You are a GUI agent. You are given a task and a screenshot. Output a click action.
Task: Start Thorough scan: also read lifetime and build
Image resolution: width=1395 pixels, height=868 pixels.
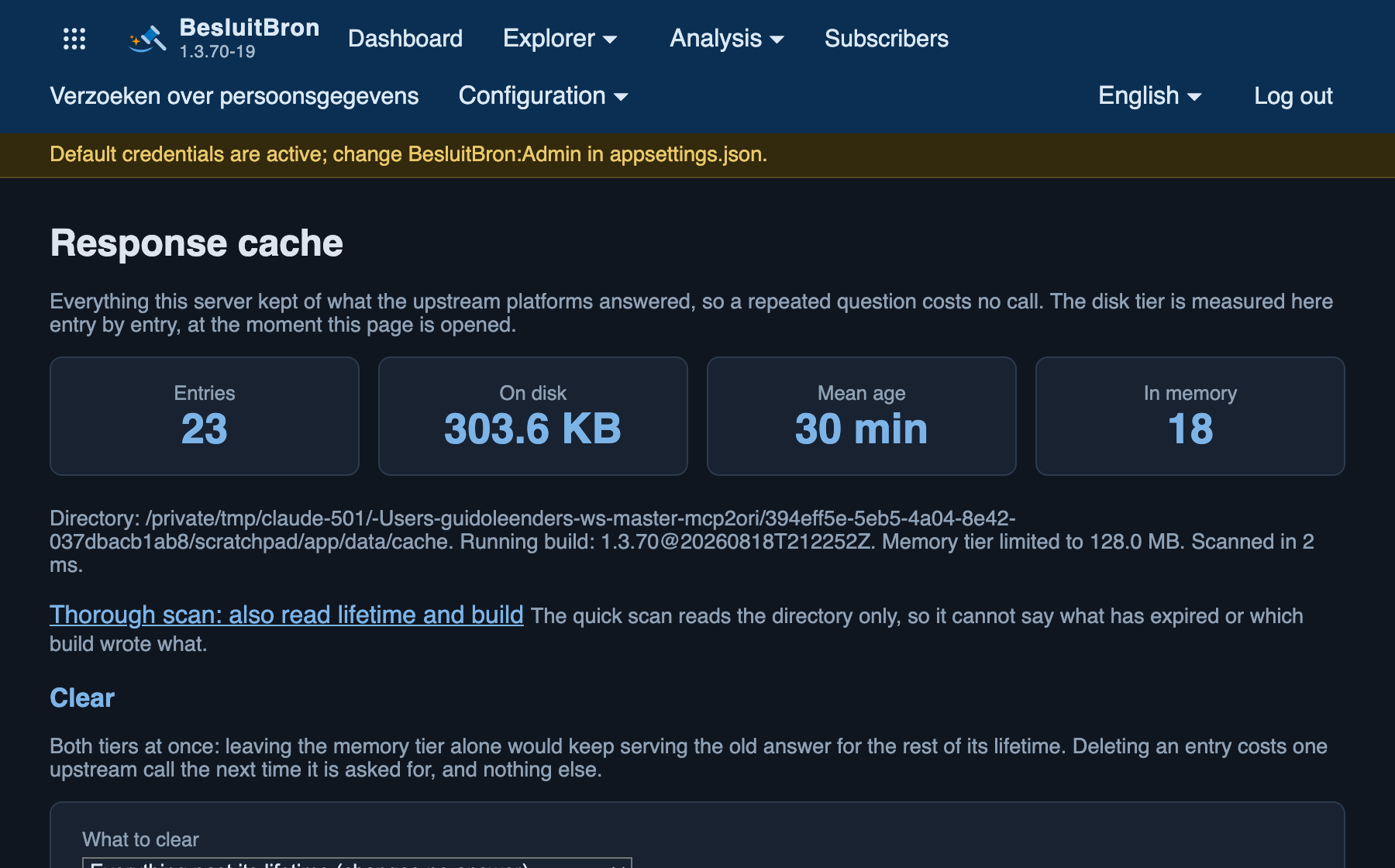(x=287, y=615)
